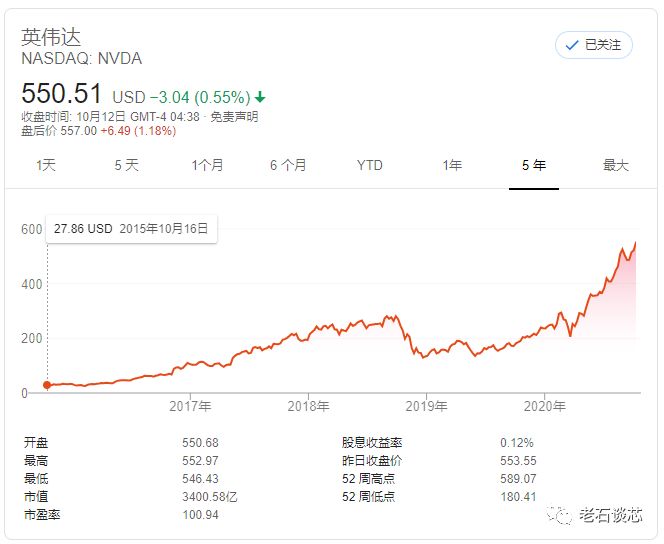Click the 英伟达 company name title
Screen dimensions: 664x544
click(51, 37)
